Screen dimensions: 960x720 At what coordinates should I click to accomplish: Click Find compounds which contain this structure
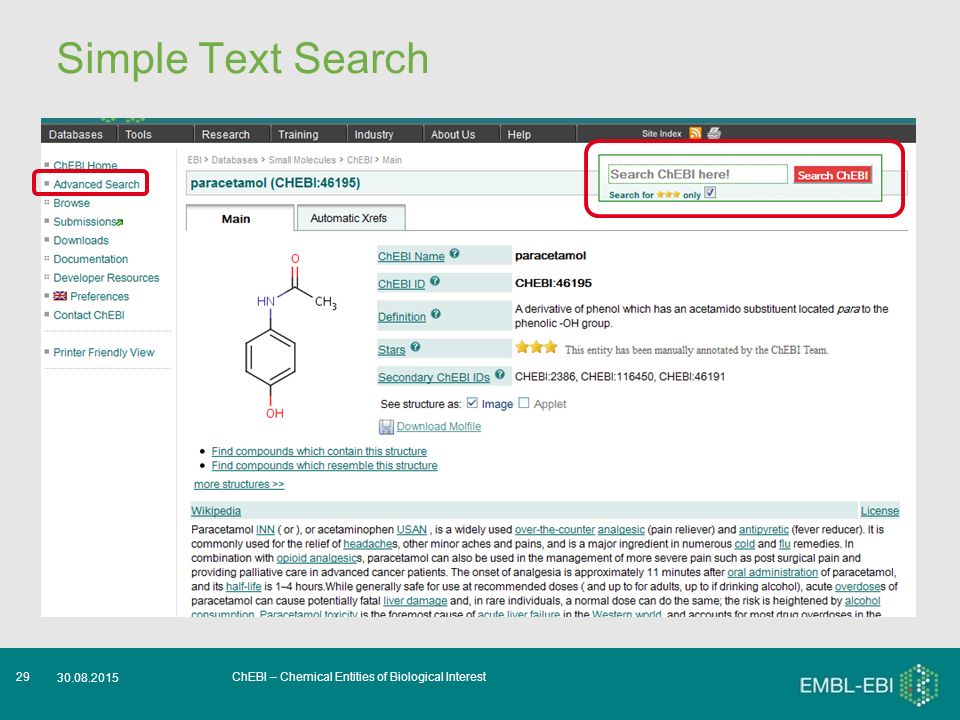click(319, 451)
